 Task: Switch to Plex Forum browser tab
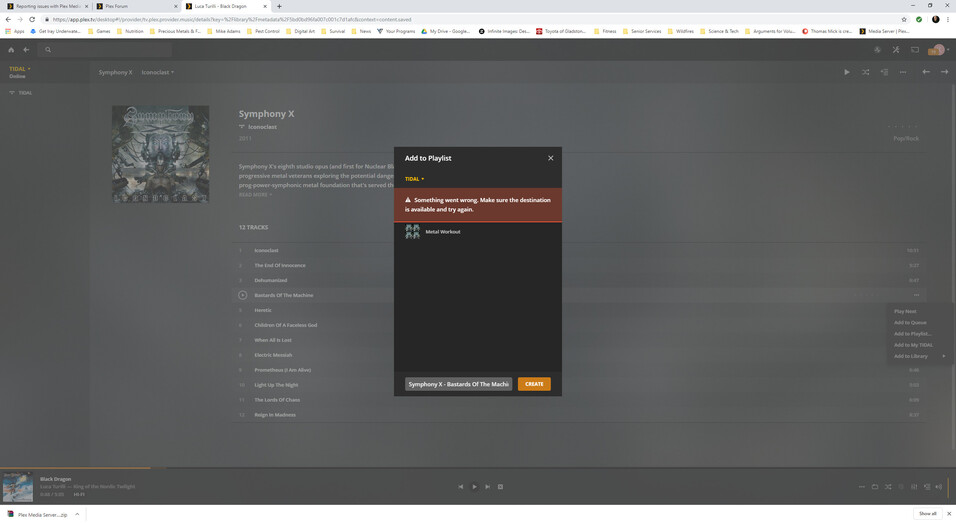pyautogui.click(x=136, y=6)
